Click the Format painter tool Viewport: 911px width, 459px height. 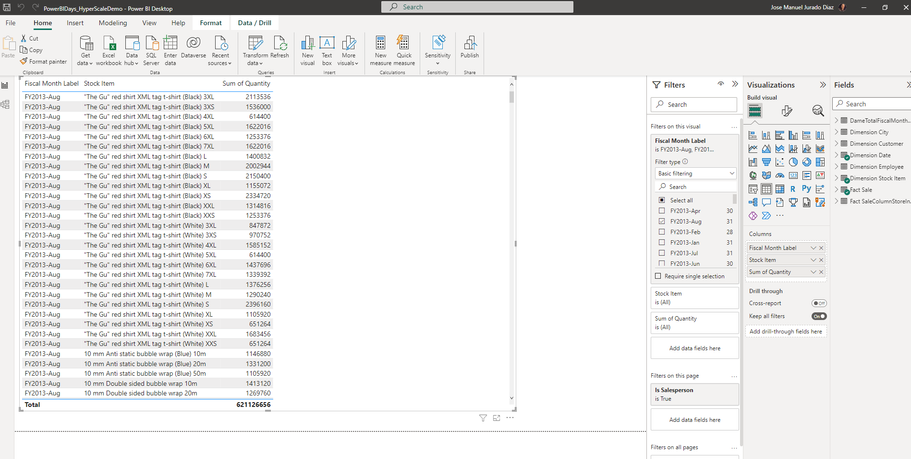(x=43, y=61)
